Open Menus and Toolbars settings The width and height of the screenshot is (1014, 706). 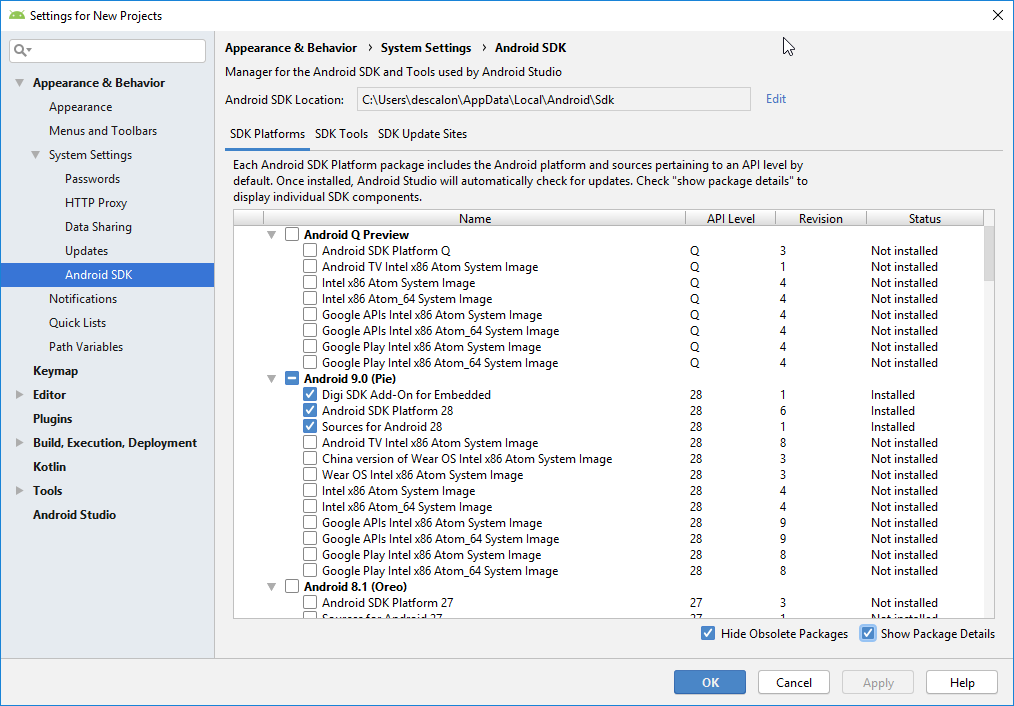point(103,131)
